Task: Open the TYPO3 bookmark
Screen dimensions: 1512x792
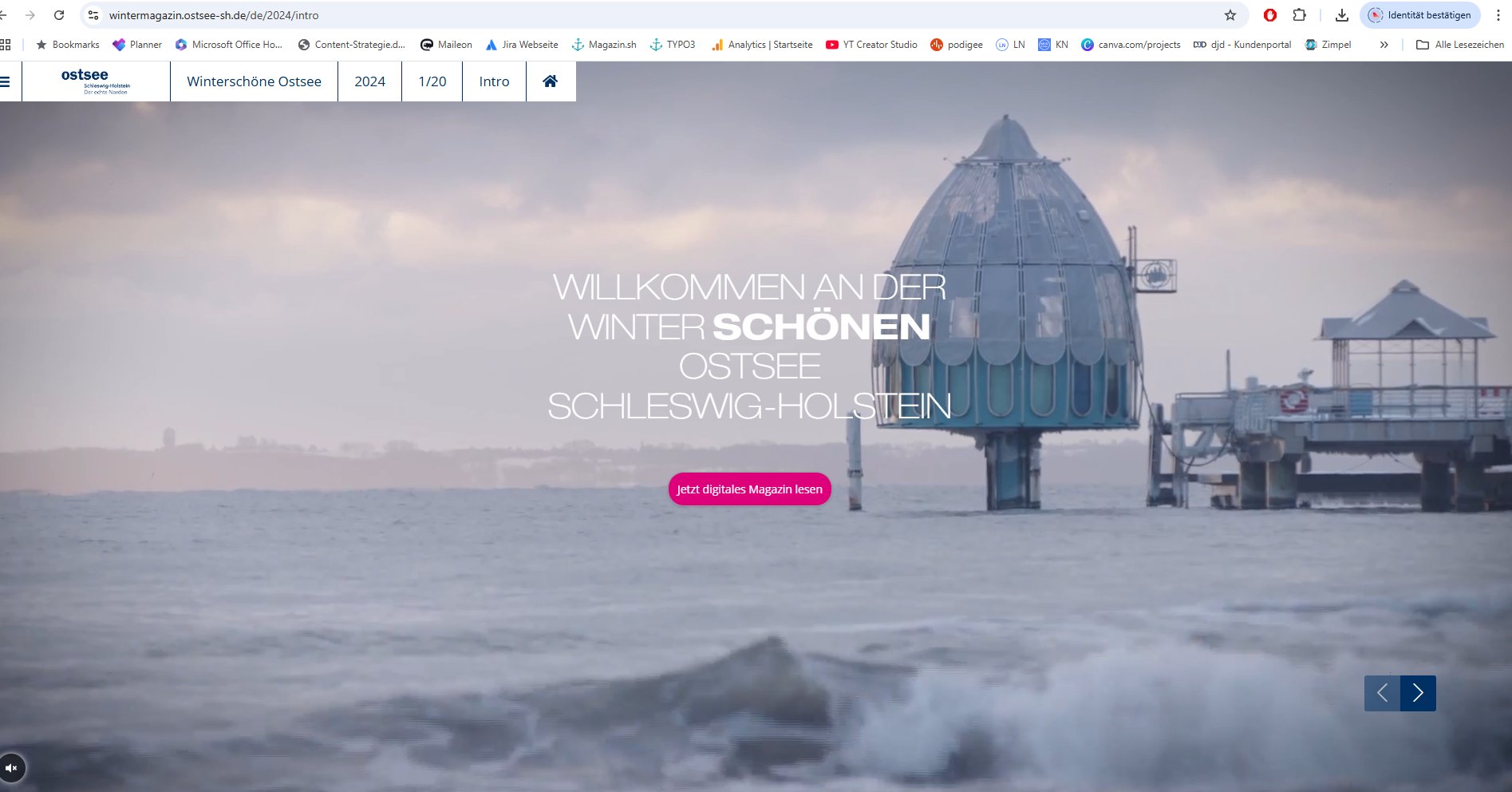Action: pos(673,45)
